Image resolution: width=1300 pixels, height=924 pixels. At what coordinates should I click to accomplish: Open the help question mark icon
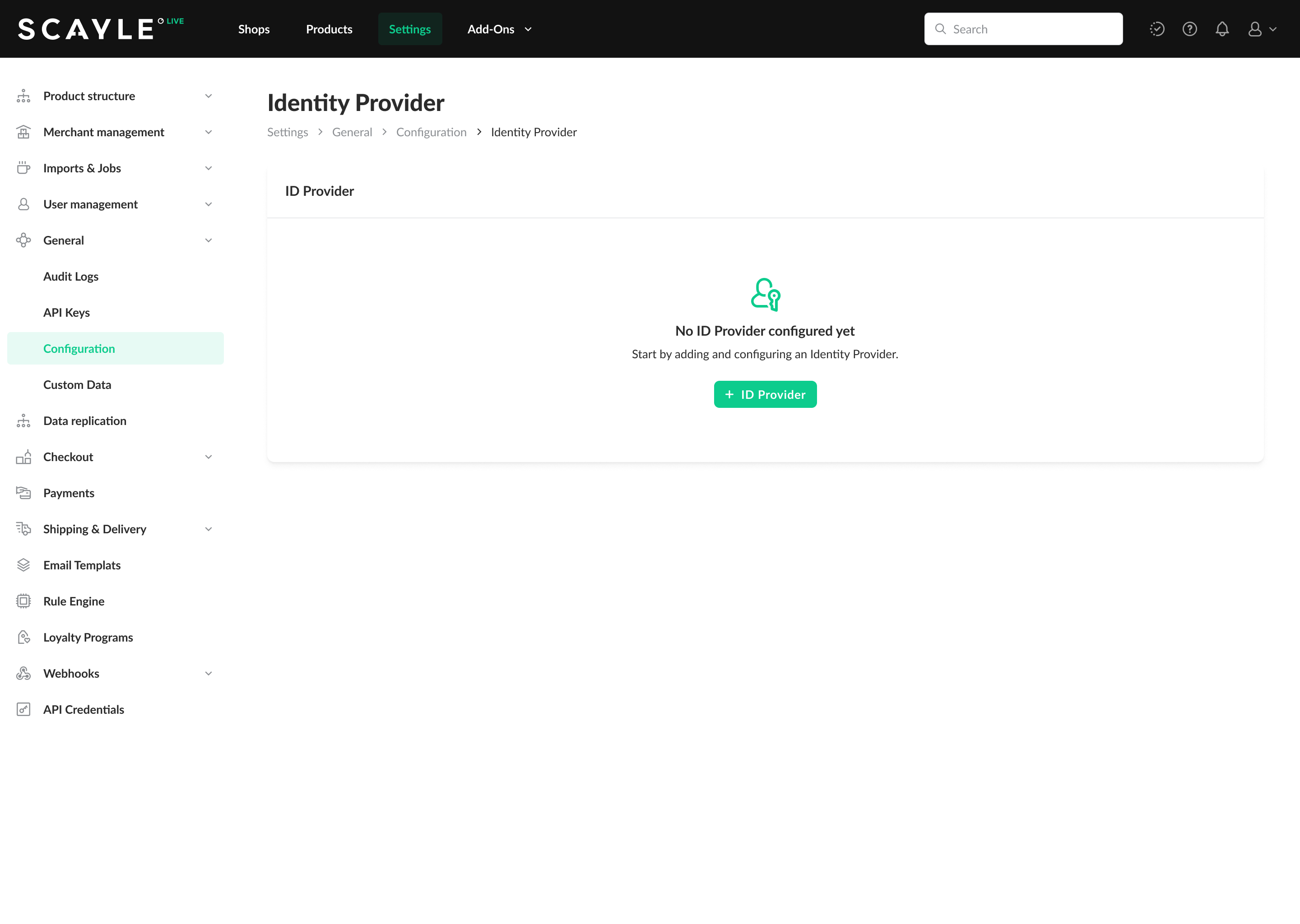coord(1189,29)
